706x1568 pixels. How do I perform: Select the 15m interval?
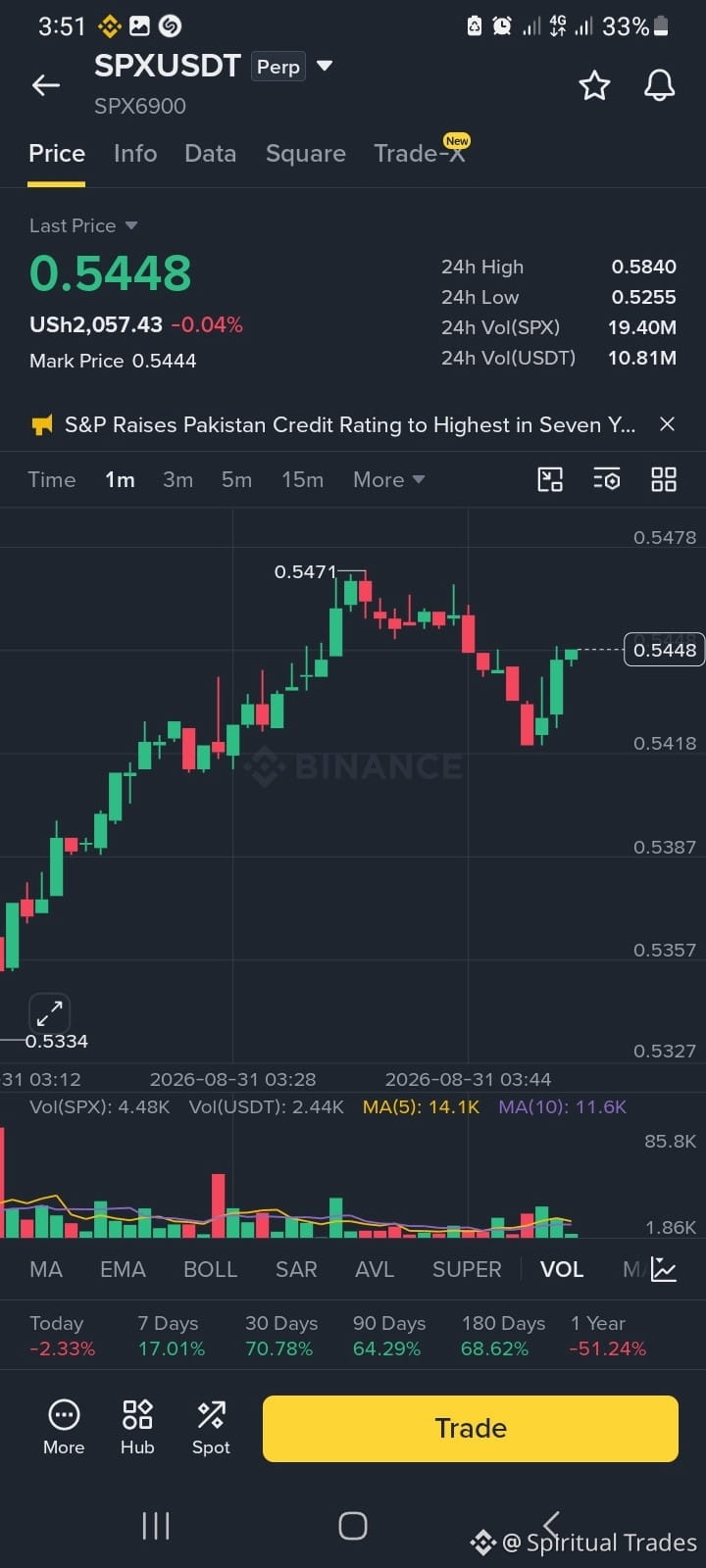[x=302, y=479]
